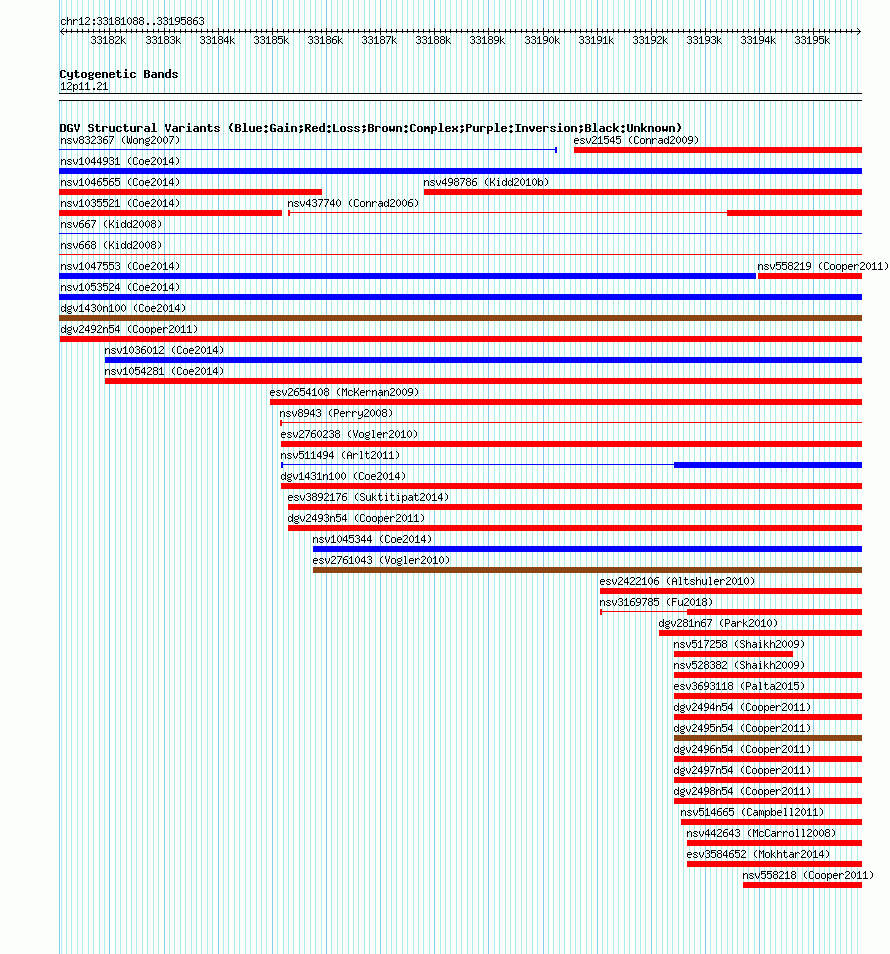Click the esv2761043 (Vogler2010) label
The height and width of the screenshot is (954, 890).
(381, 560)
